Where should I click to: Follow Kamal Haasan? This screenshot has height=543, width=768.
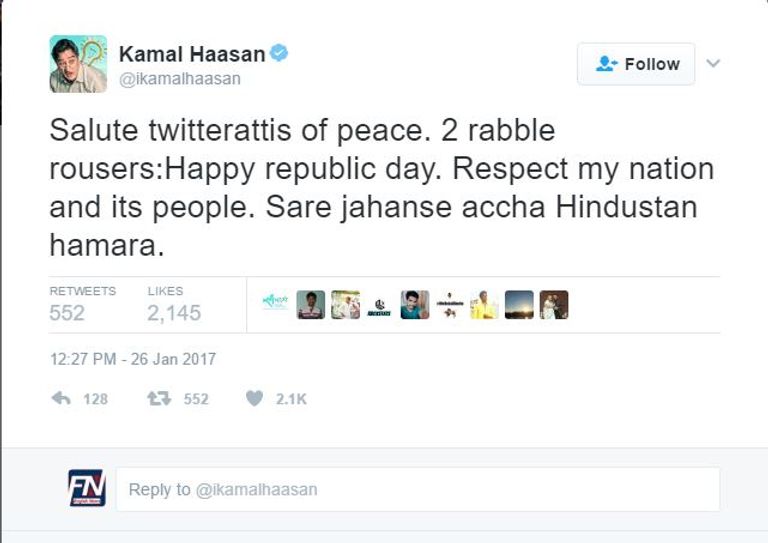636,64
